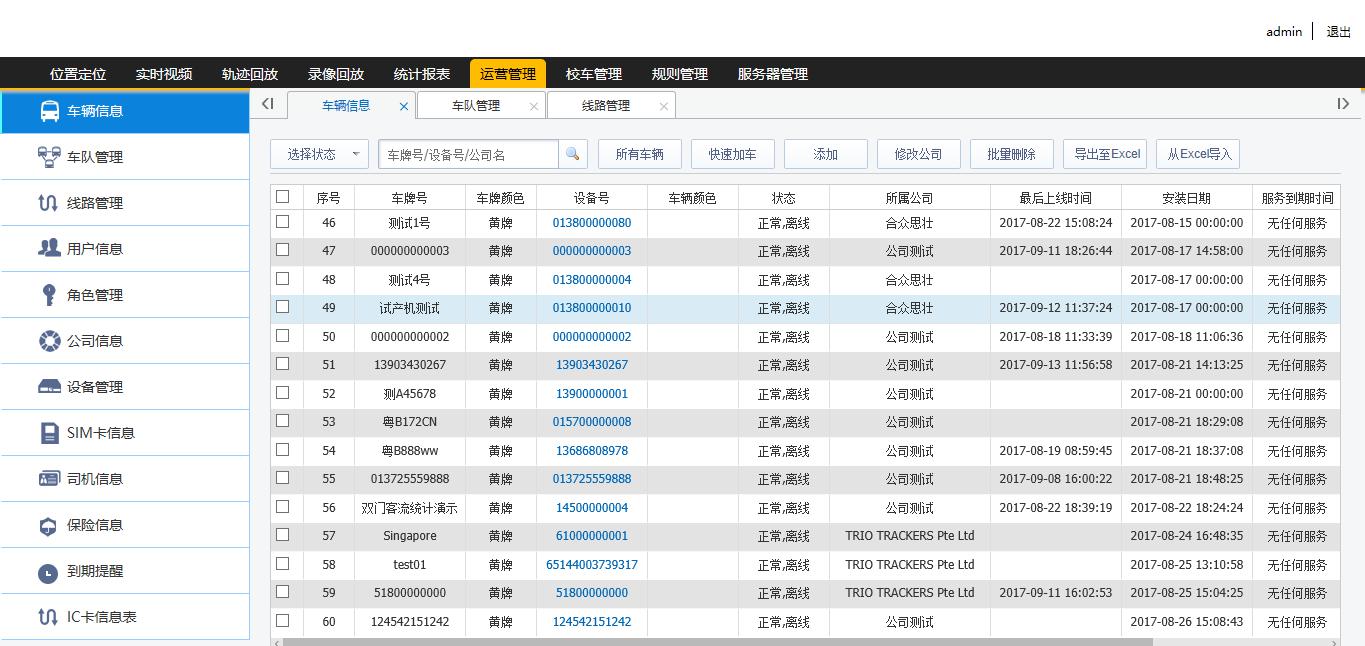Click the device icon beside 设备管理
The image size is (1365, 646).
49,387
